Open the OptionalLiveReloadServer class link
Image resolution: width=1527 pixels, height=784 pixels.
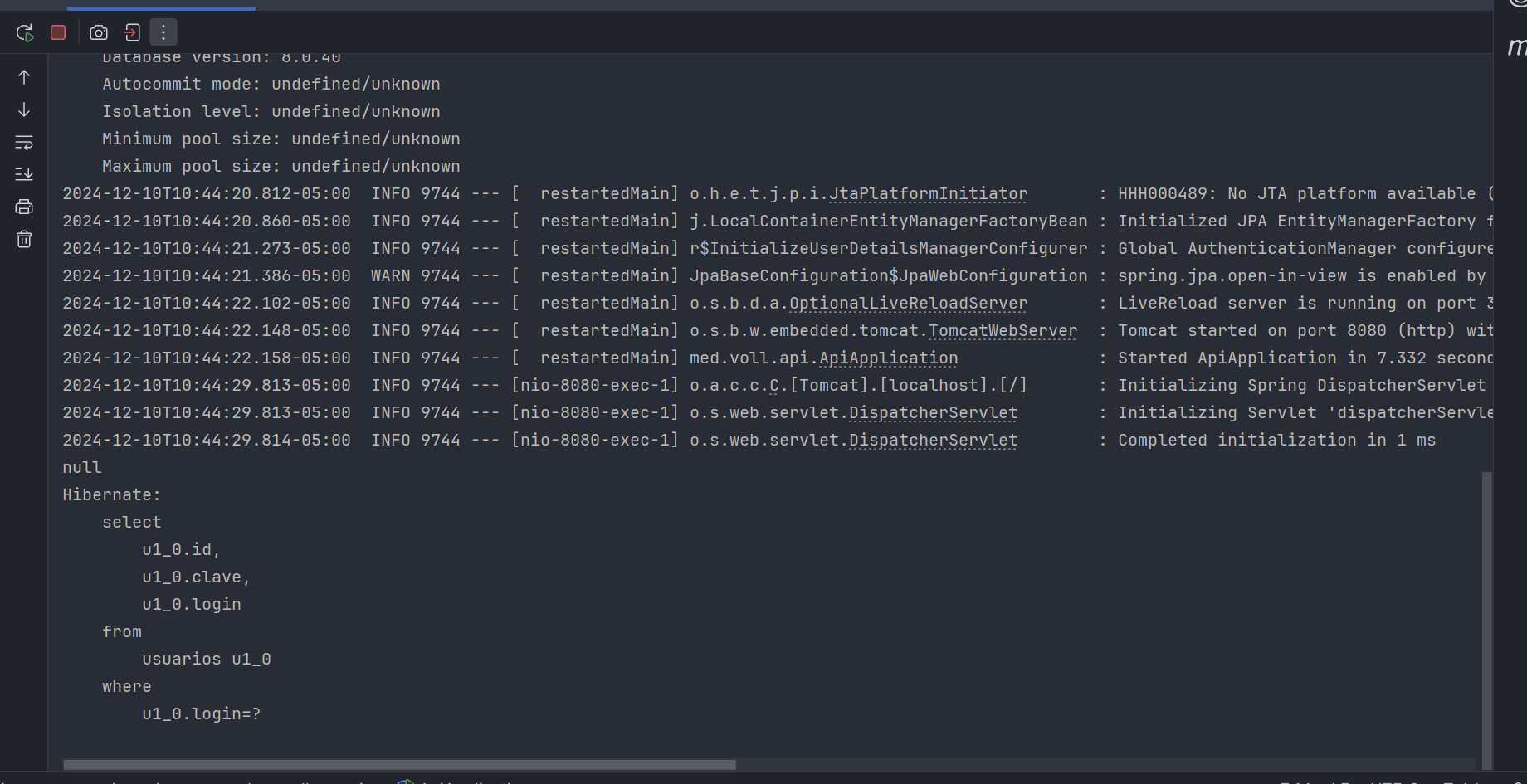(908, 304)
